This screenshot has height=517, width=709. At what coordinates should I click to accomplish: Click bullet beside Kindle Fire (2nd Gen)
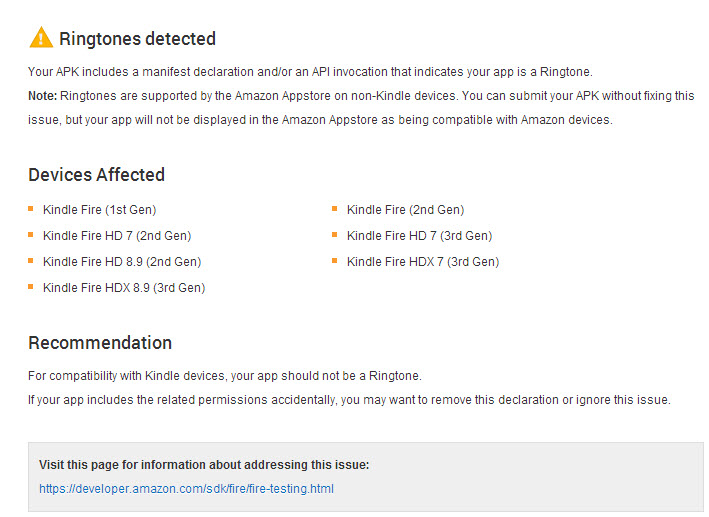336,210
